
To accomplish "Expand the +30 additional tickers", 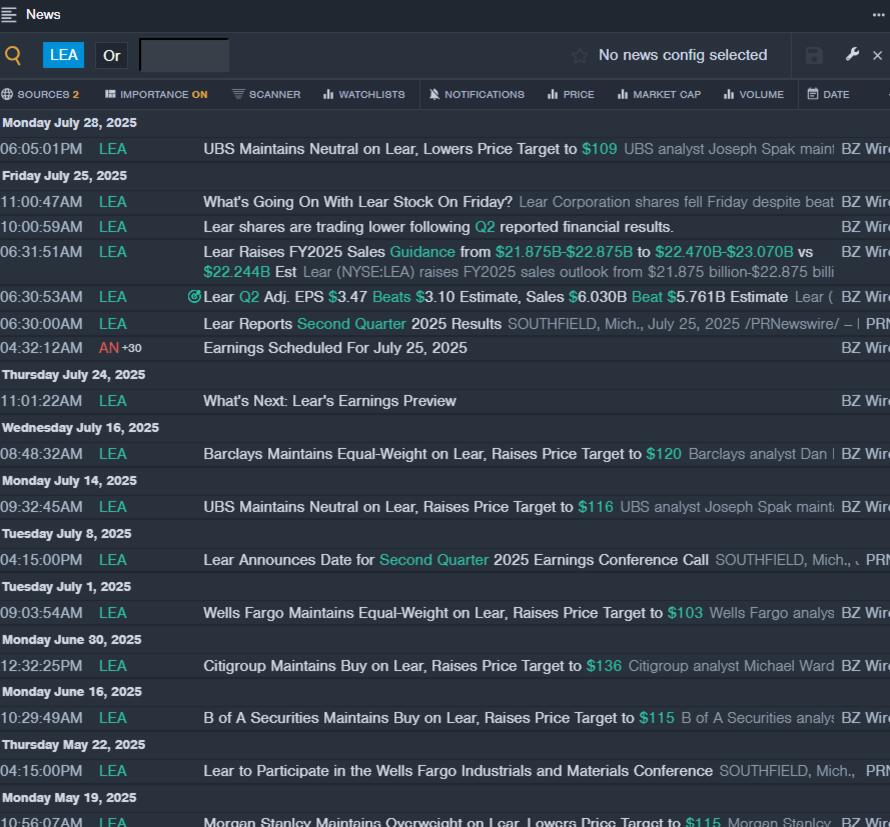I will point(132,348).
